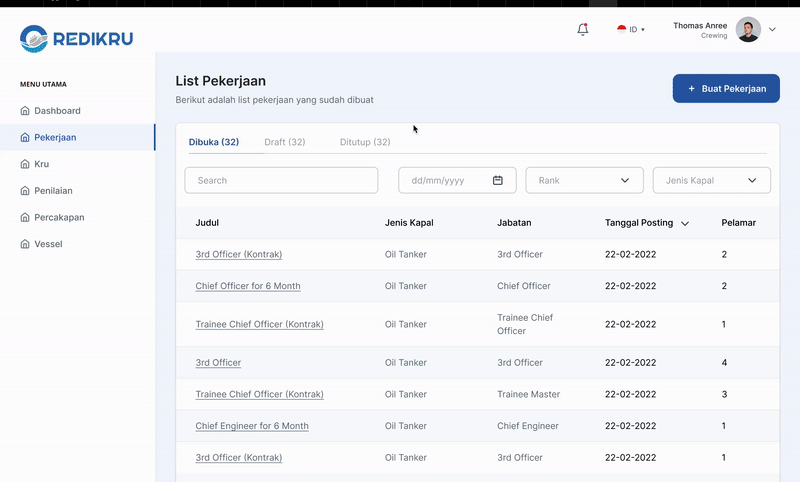This screenshot has height=482, width=800.
Task: Select Pekerjaan in the sidebar
Action: [78, 137]
